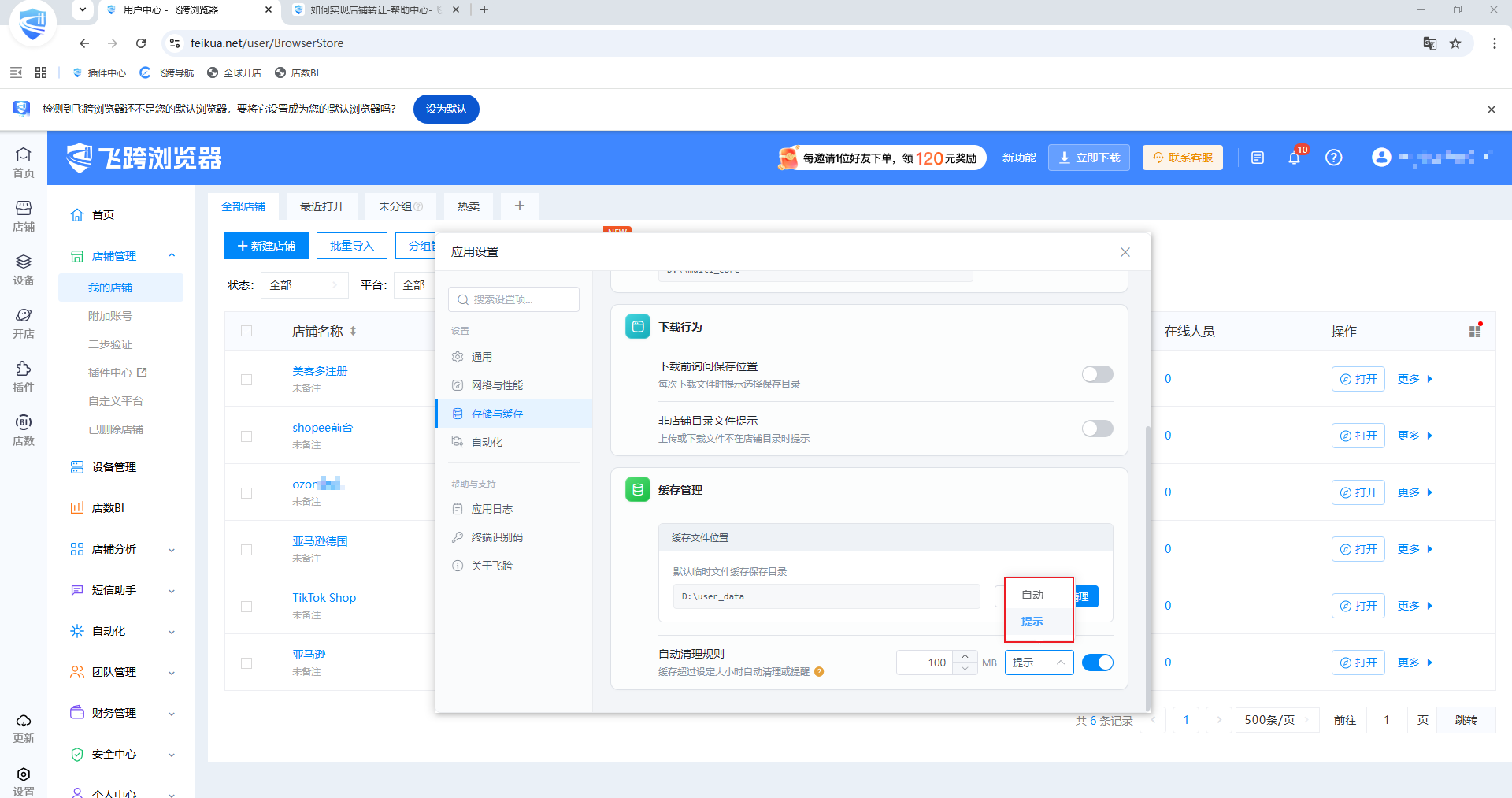
Task: Bookmark this page with the star icon
Action: click(1455, 43)
